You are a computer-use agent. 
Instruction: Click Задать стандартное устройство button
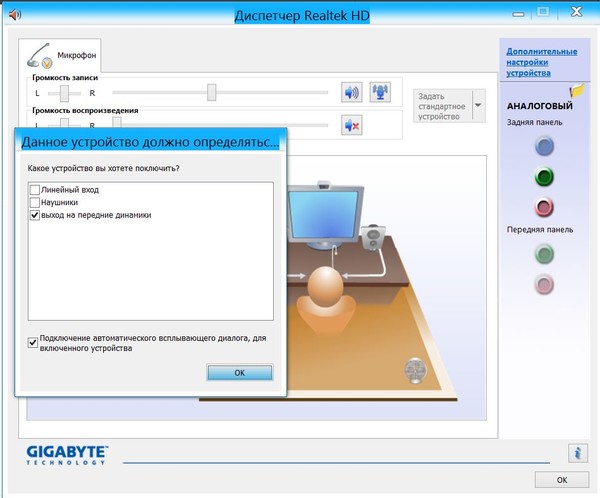point(443,106)
